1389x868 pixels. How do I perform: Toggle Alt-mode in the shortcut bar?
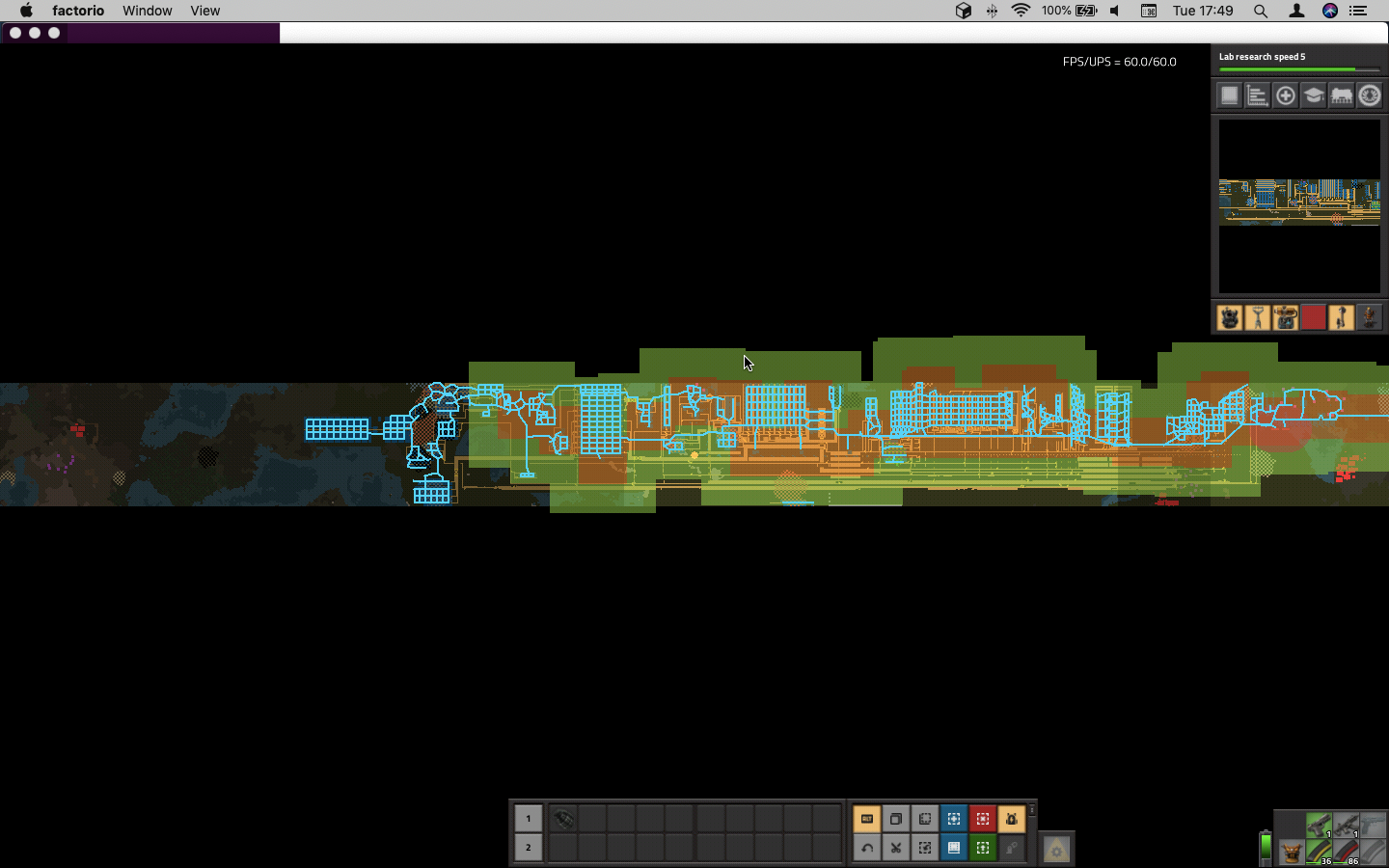[867, 819]
